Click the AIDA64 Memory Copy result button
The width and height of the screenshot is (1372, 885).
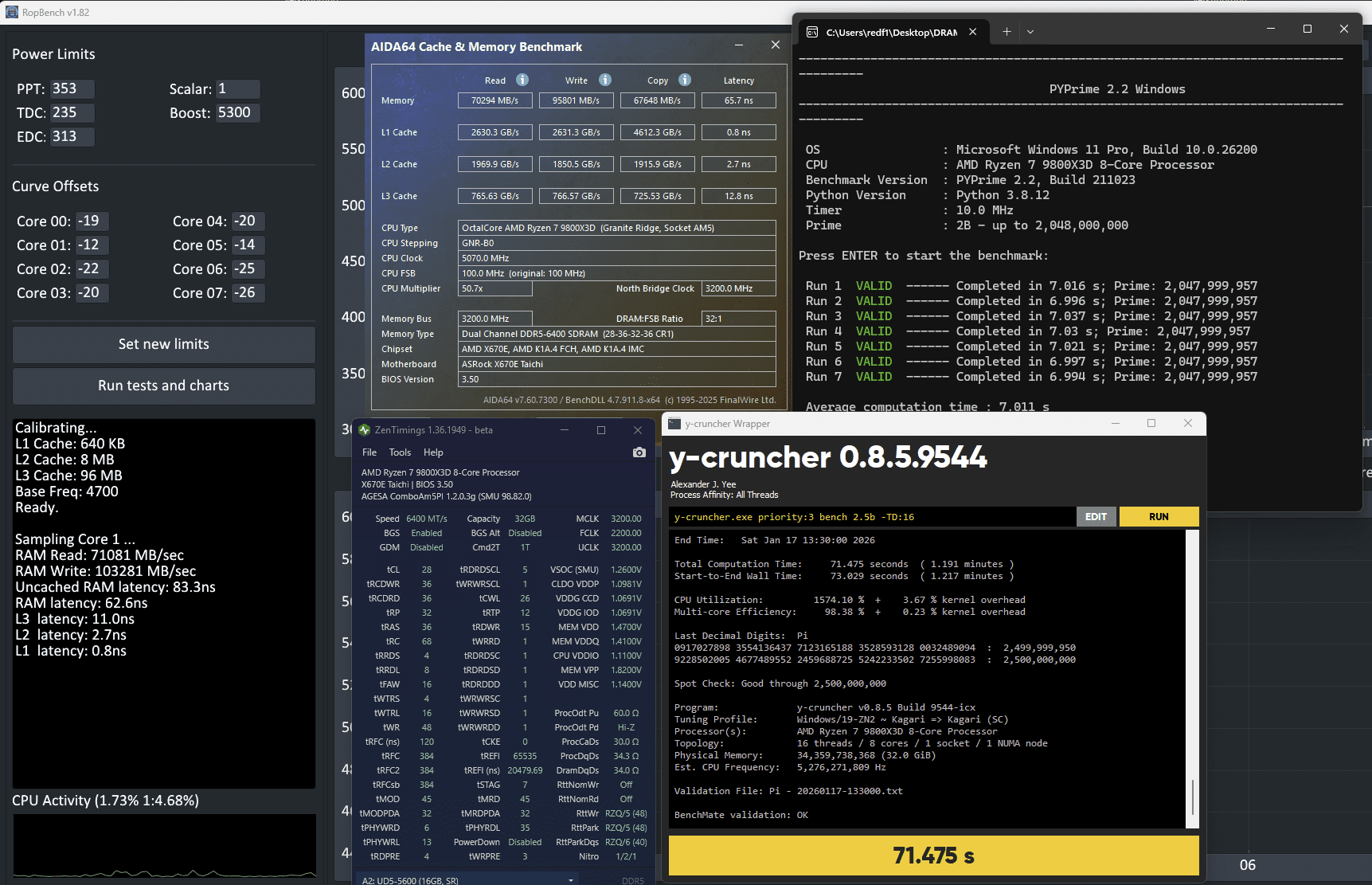coord(657,100)
